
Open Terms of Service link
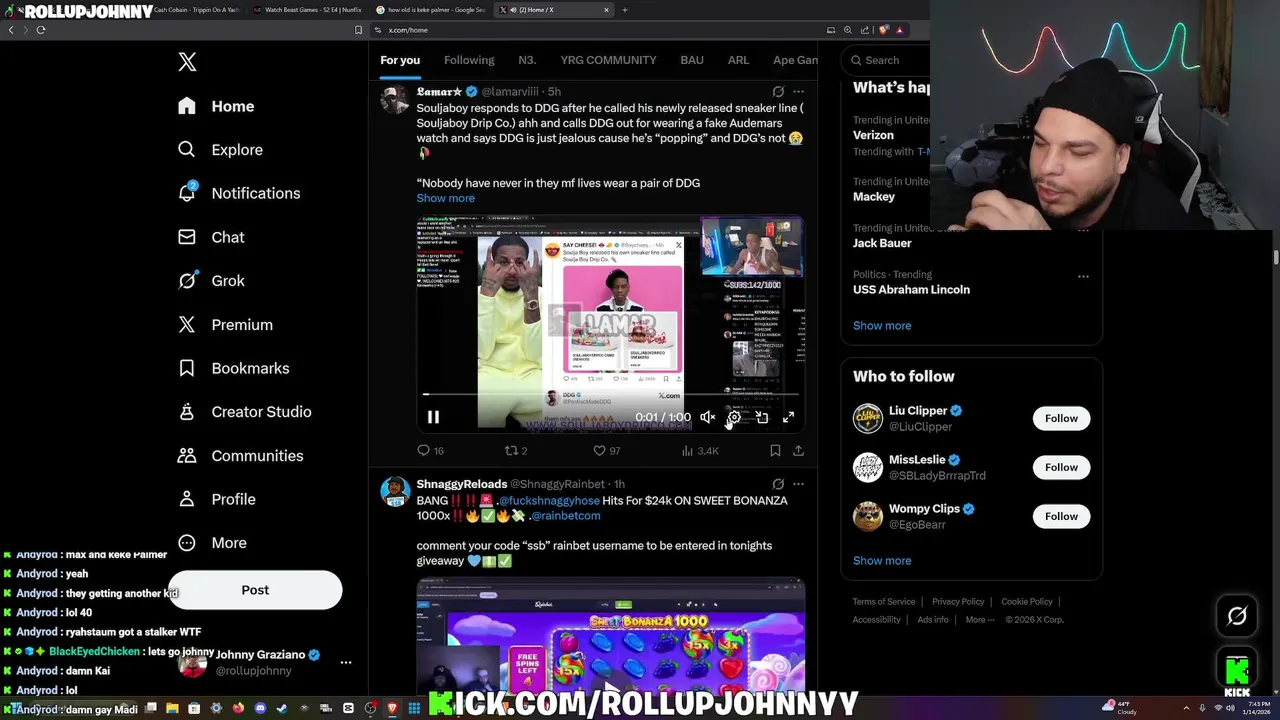(x=884, y=602)
